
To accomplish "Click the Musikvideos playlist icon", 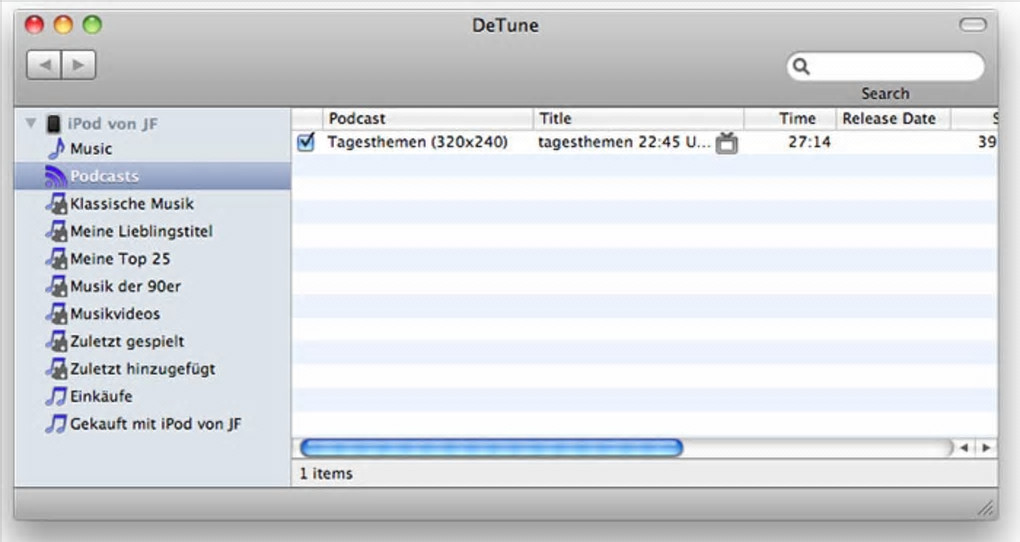I will (x=57, y=313).
